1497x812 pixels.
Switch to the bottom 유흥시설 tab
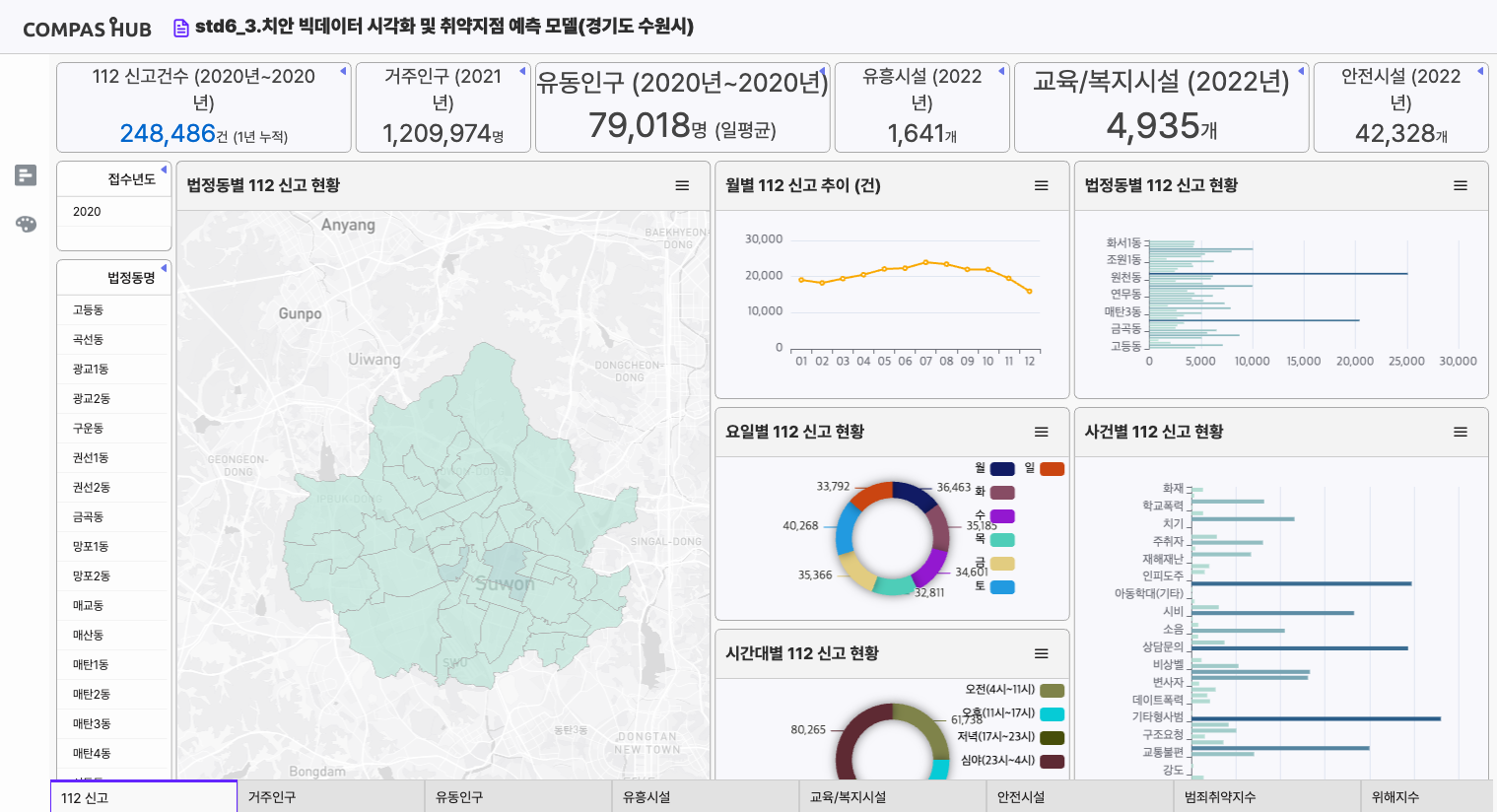coord(706,797)
